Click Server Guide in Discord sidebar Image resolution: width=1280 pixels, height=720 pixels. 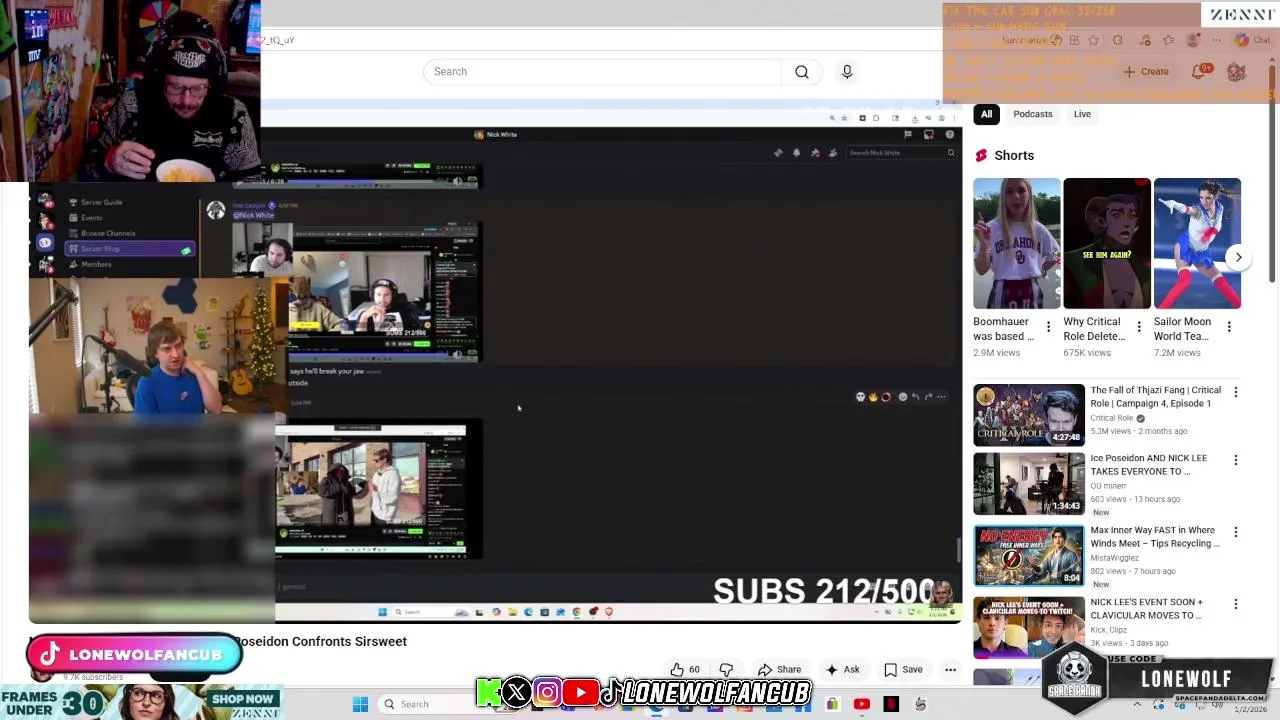click(102, 202)
